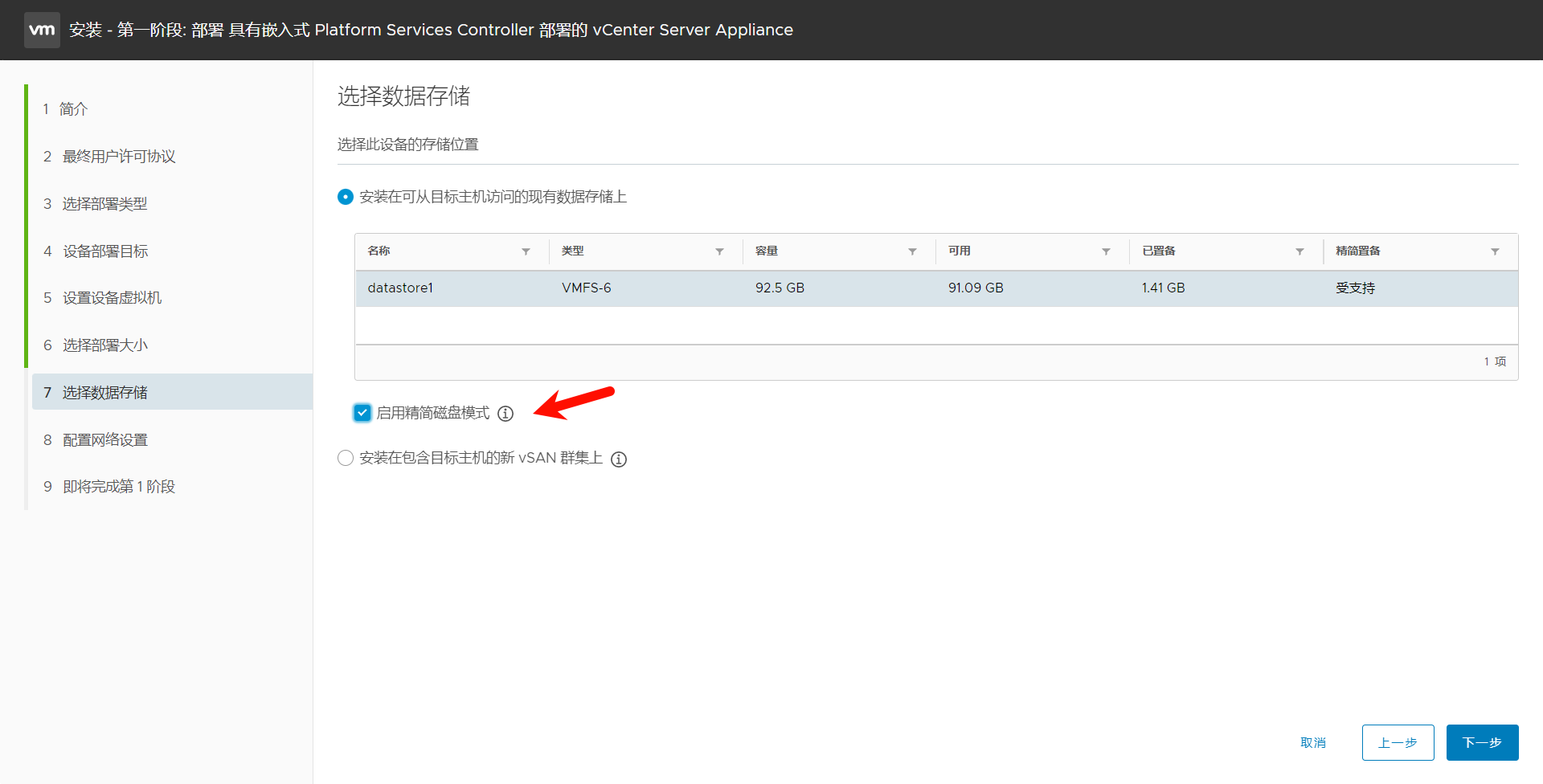
Task: Open filter for 容量 column
Action: coord(912,251)
